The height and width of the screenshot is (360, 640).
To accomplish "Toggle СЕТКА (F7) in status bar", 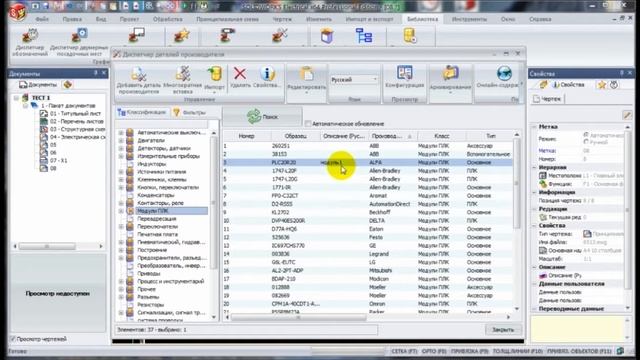I will point(404,351).
